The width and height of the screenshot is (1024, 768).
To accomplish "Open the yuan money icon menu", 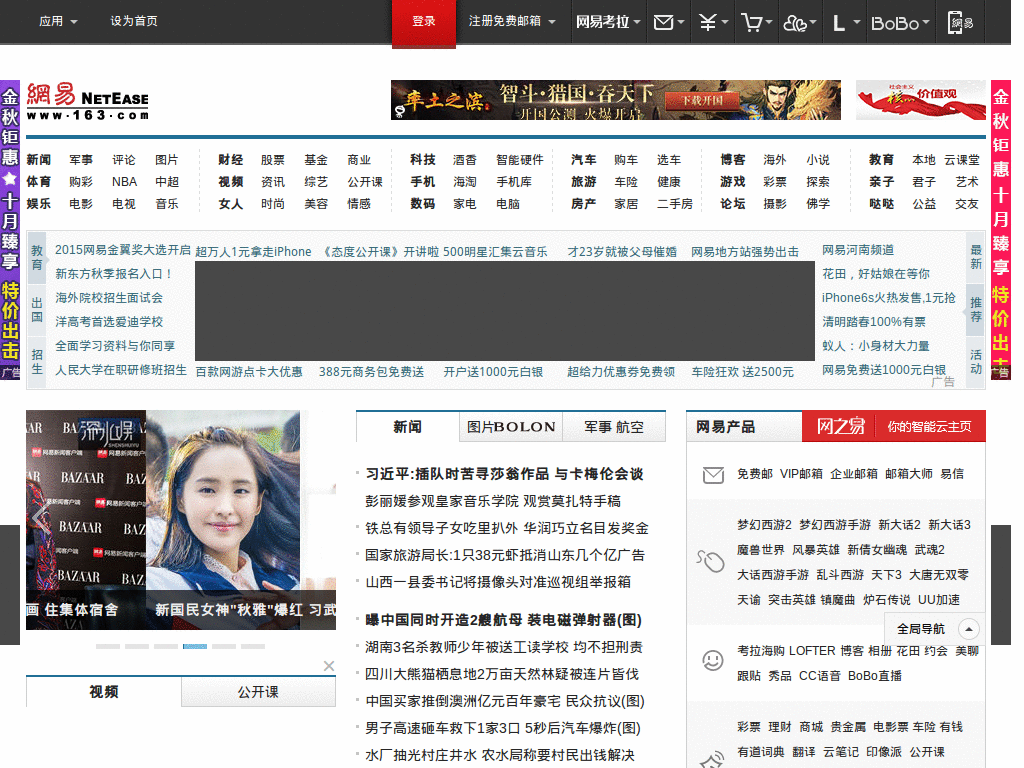I will click(713, 22).
